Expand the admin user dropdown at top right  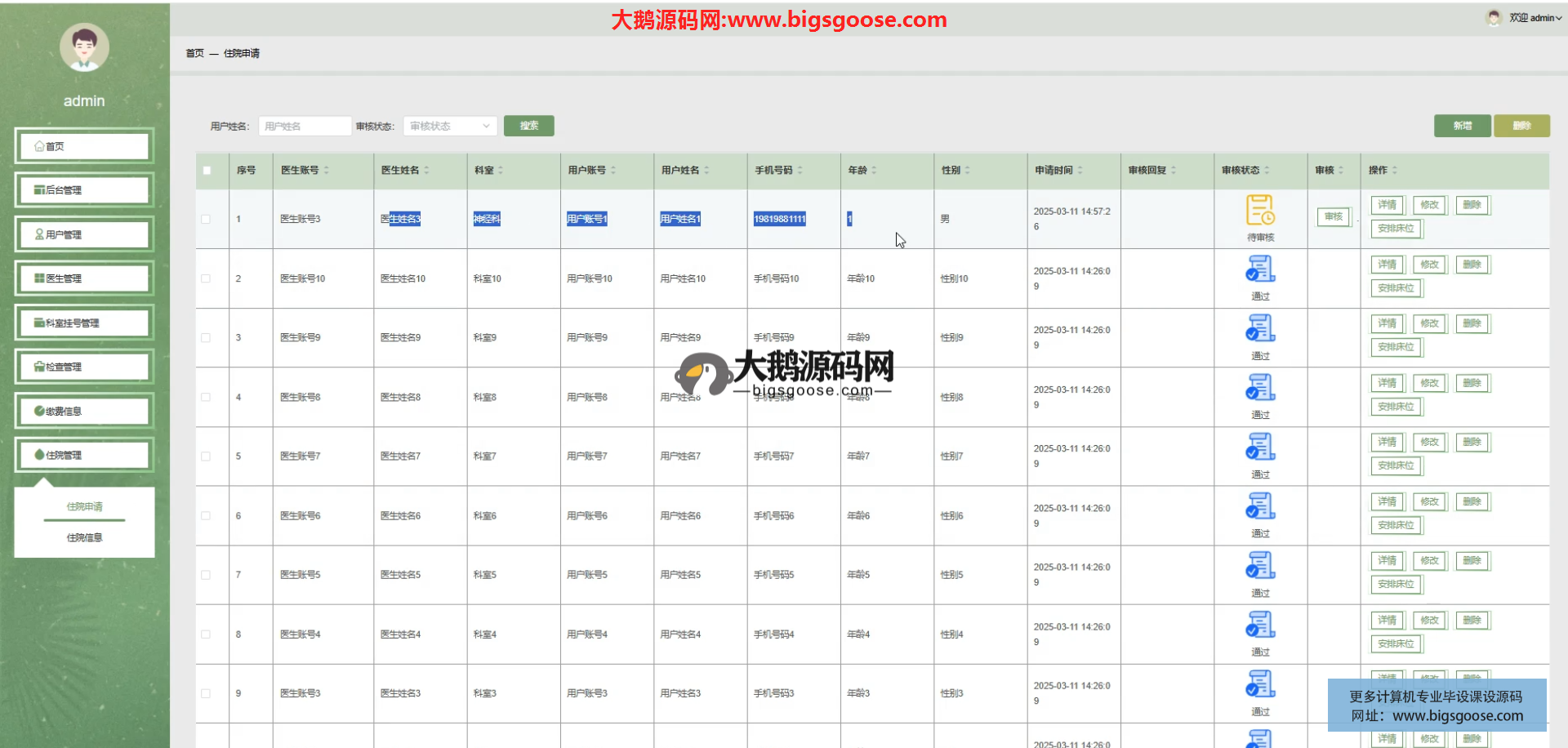tap(1535, 18)
